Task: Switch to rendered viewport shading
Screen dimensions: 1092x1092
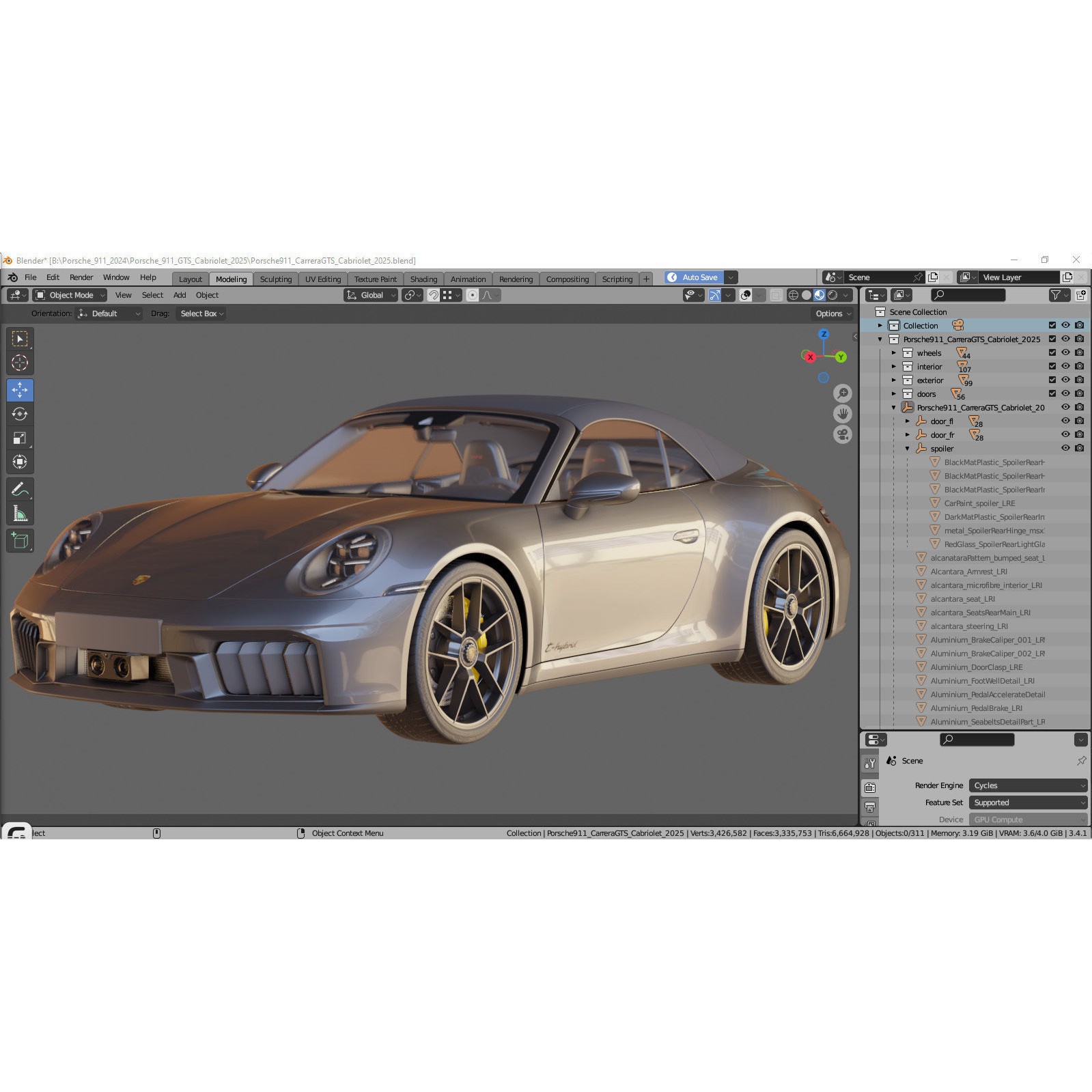Action: pos(832,295)
